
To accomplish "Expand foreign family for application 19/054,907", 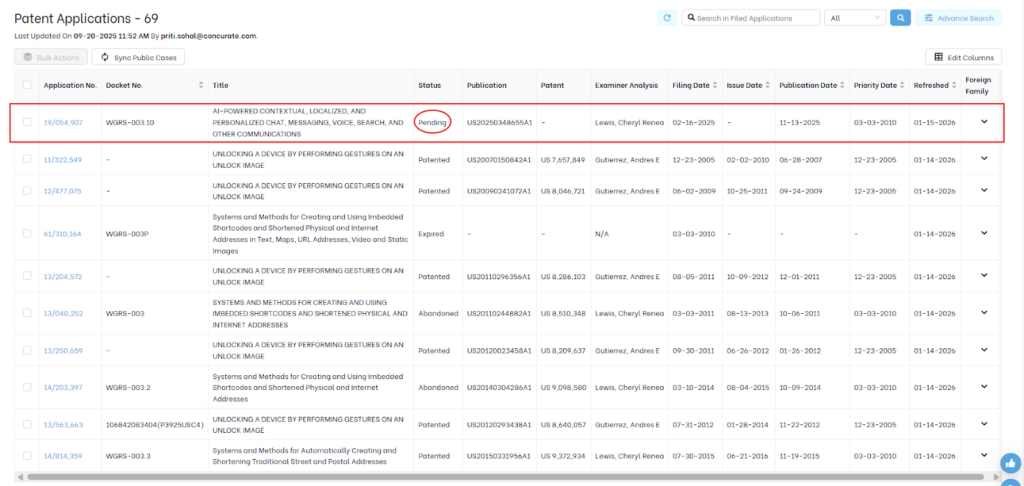I will [x=984, y=122].
